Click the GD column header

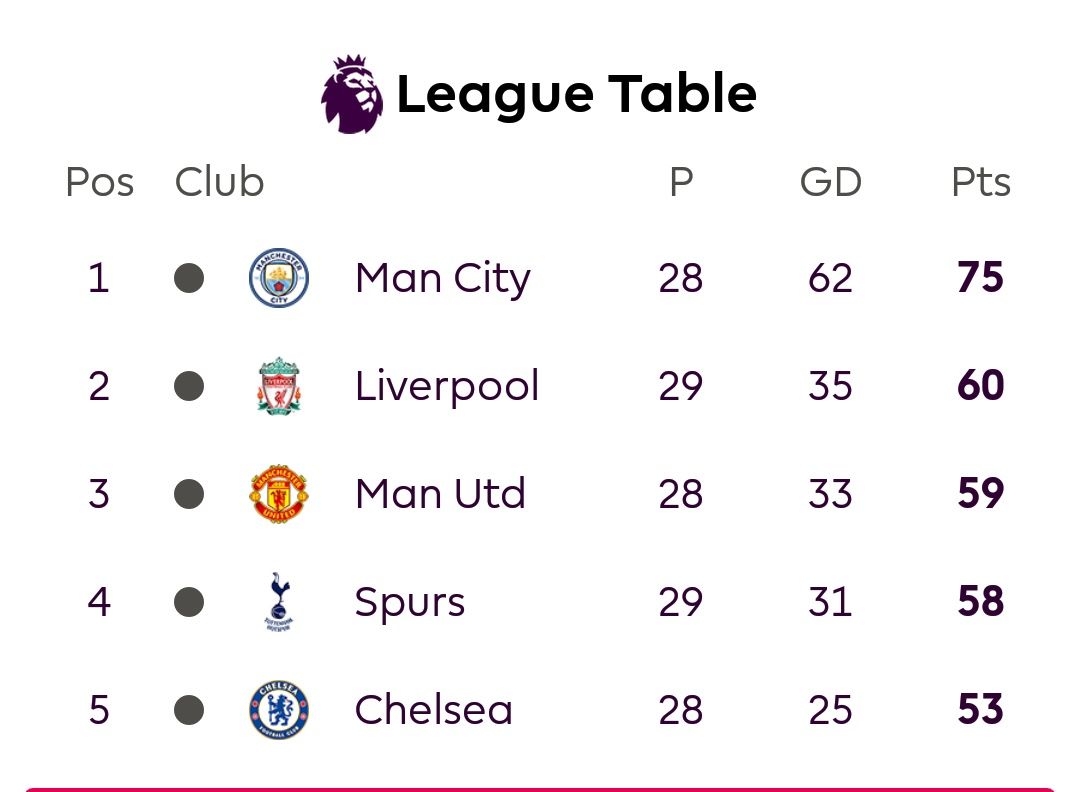[831, 183]
